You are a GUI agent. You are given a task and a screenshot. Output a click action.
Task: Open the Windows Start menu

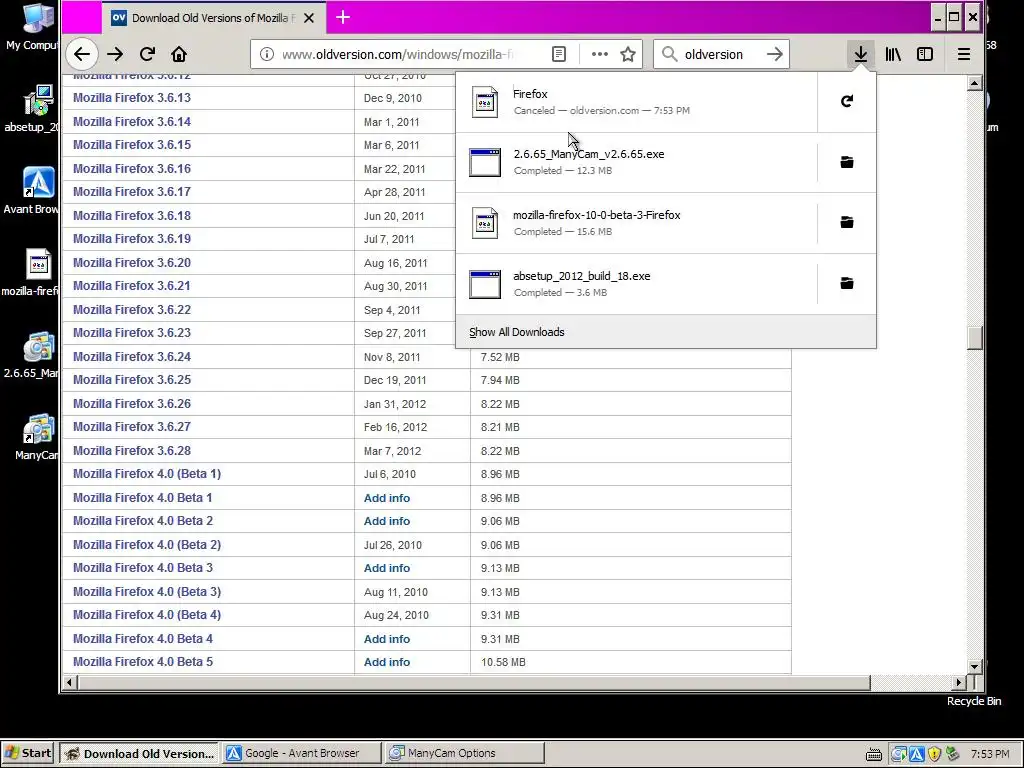[x=28, y=753]
